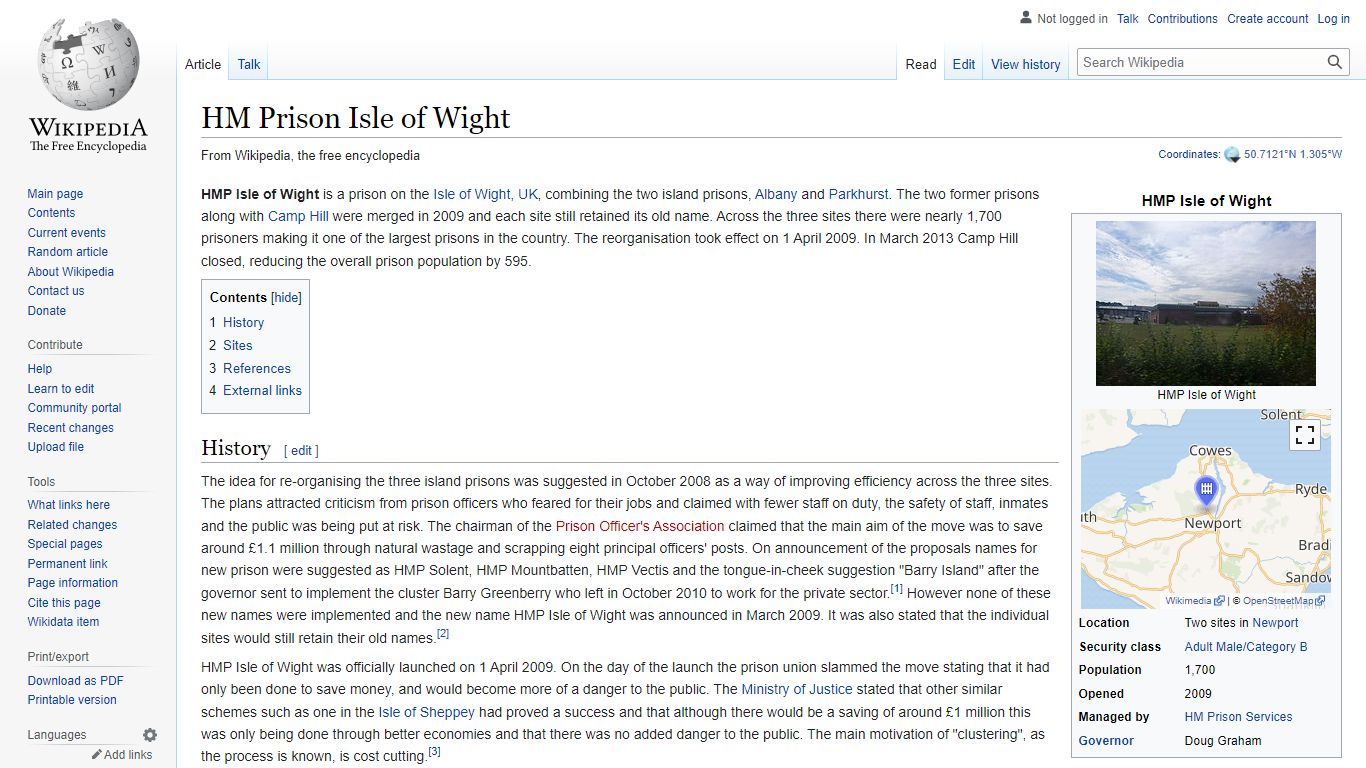Open the View history tab

1025,64
